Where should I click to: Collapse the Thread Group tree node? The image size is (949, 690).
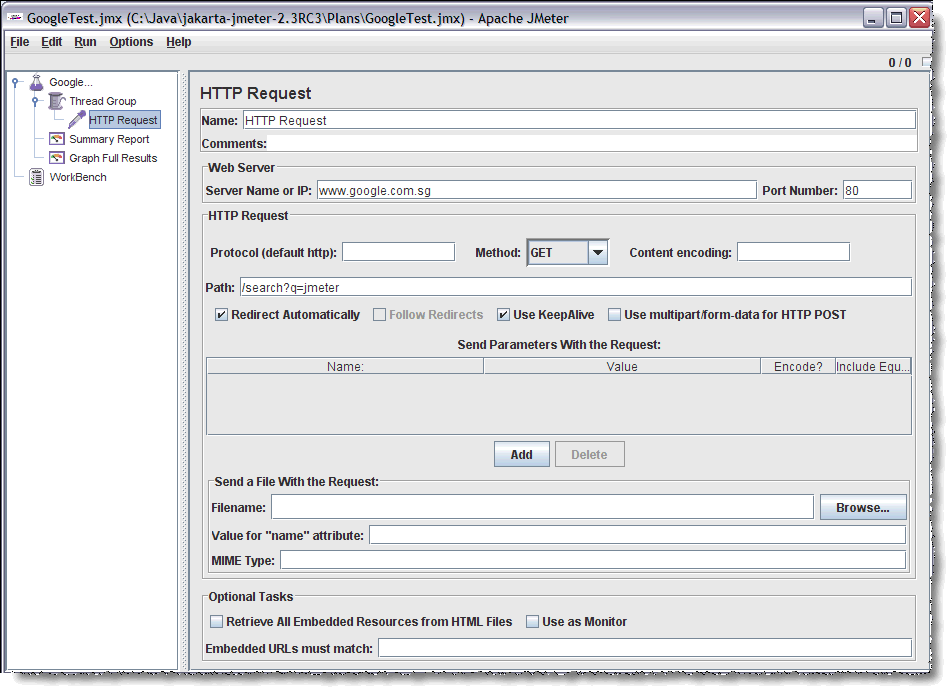click(36, 101)
